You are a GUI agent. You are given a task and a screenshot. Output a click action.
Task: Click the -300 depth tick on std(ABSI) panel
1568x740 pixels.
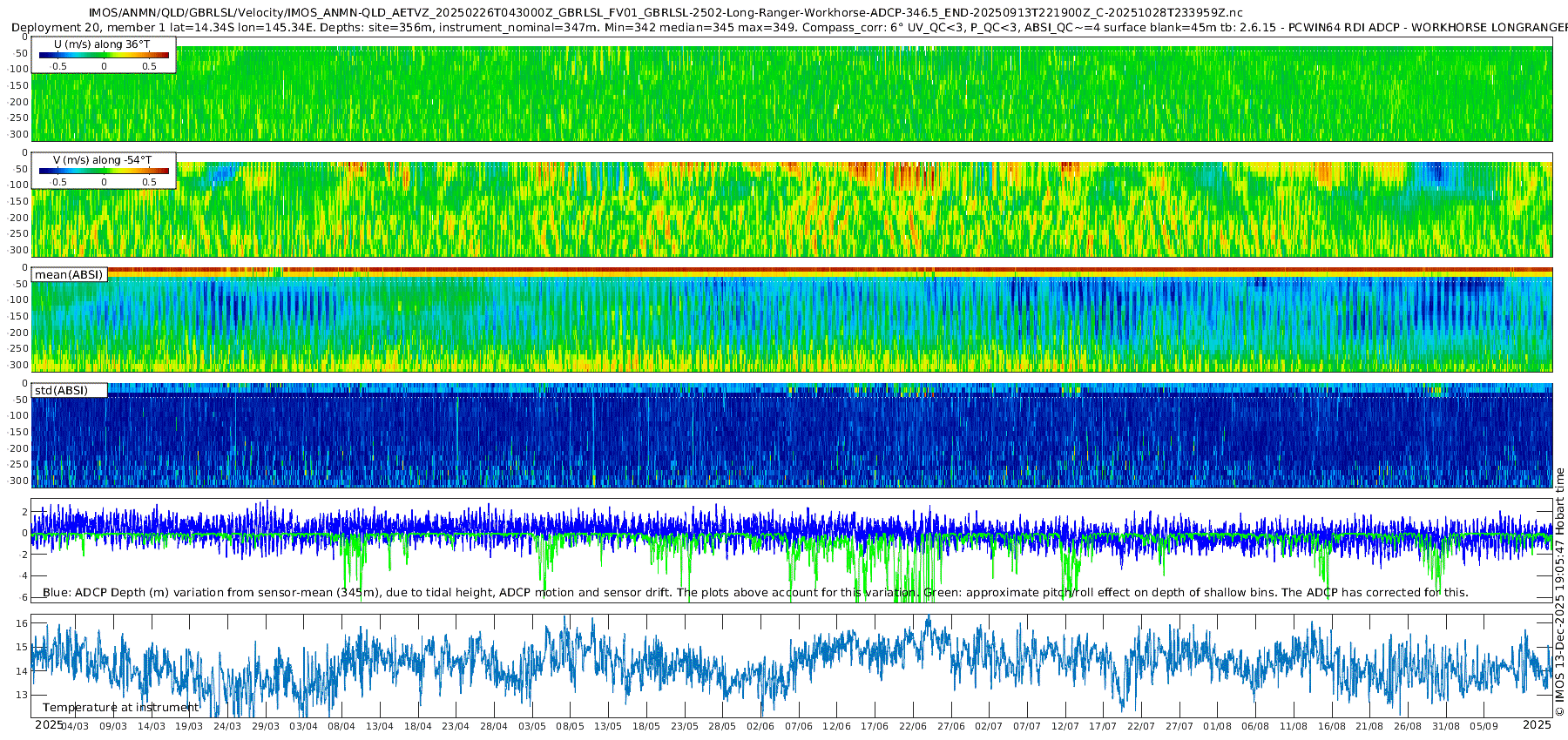(17, 481)
